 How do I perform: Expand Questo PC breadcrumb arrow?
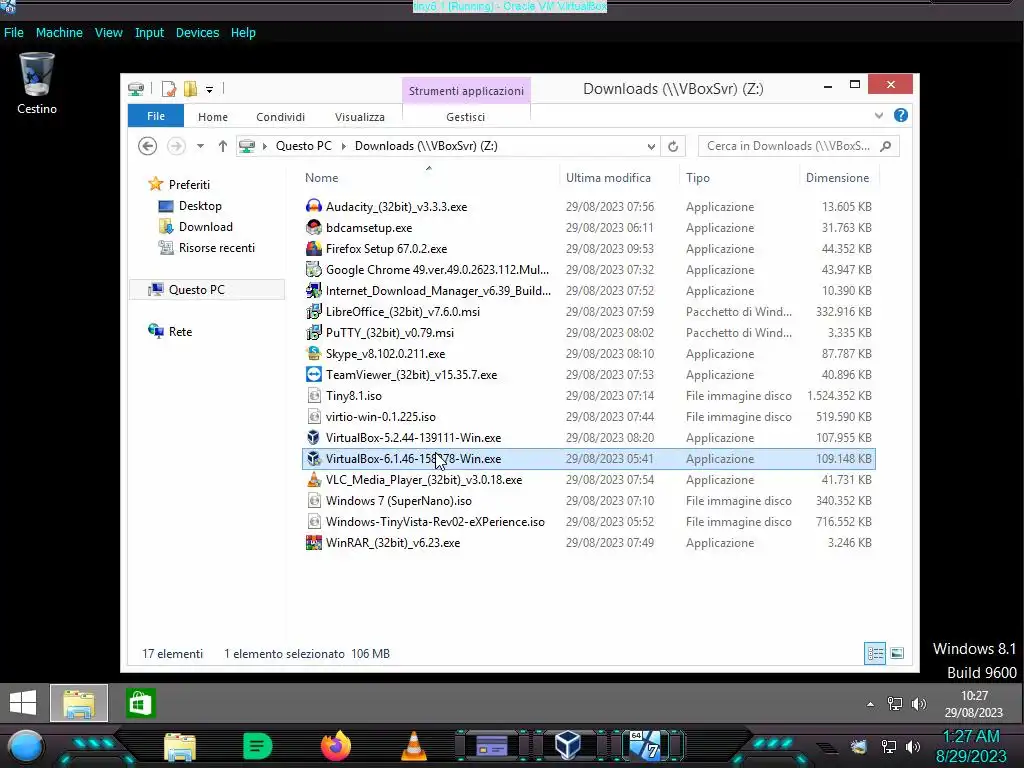(x=344, y=146)
